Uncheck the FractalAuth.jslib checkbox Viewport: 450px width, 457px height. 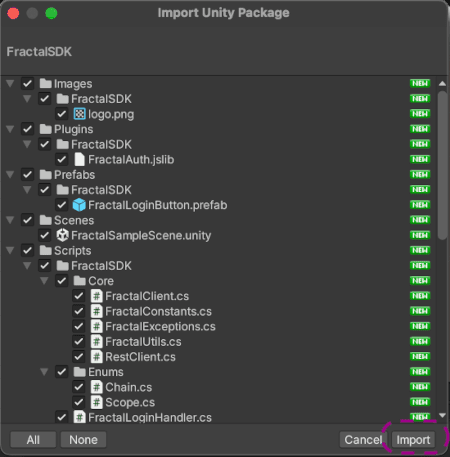click(x=62, y=159)
